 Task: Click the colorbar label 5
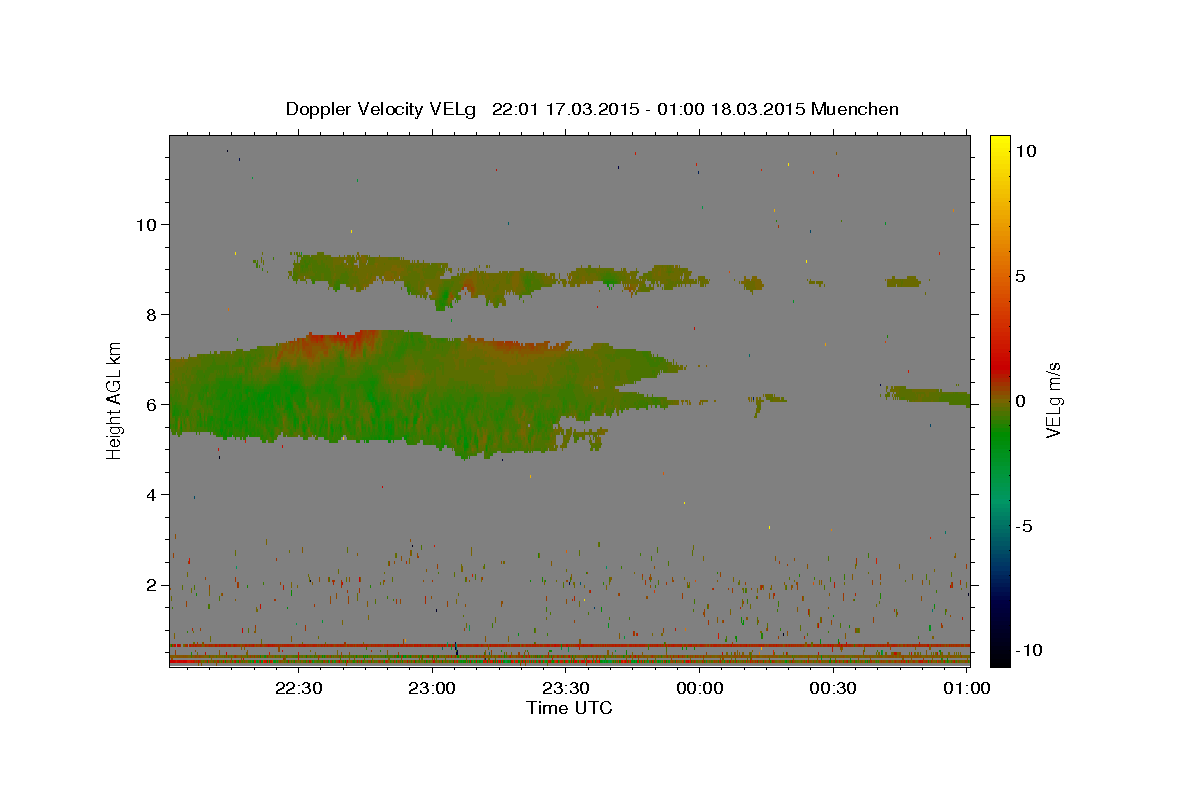click(x=1020, y=275)
